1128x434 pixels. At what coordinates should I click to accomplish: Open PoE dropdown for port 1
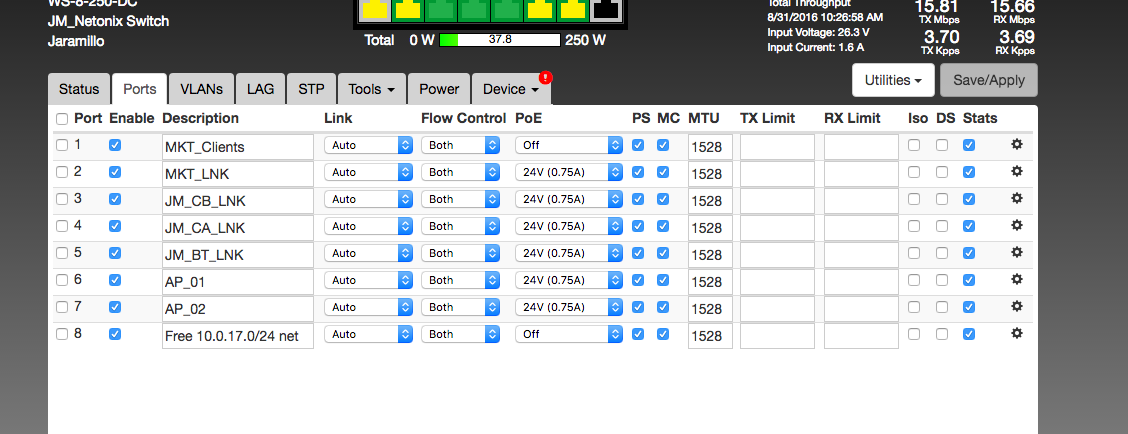[568, 145]
